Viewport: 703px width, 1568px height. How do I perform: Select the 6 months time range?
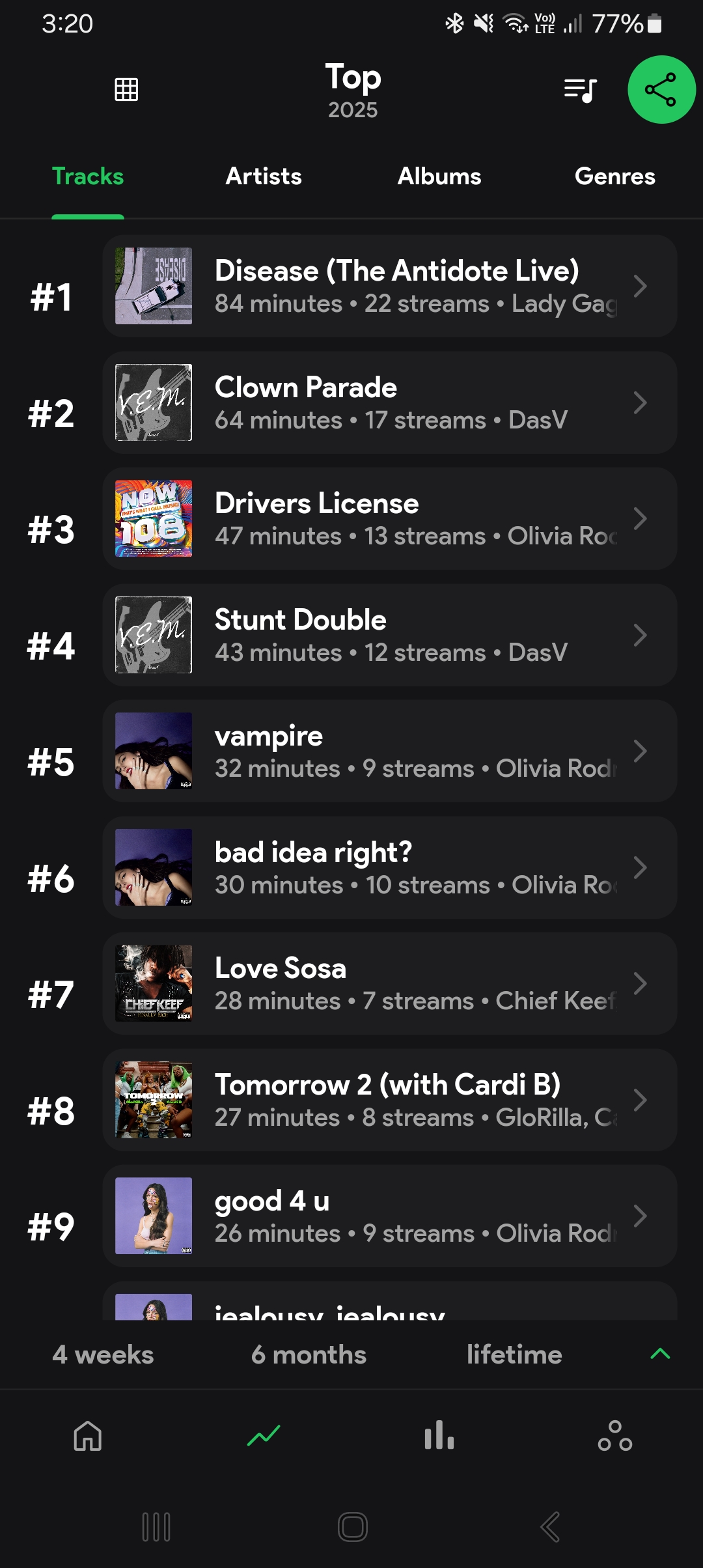click(309, 1355)
